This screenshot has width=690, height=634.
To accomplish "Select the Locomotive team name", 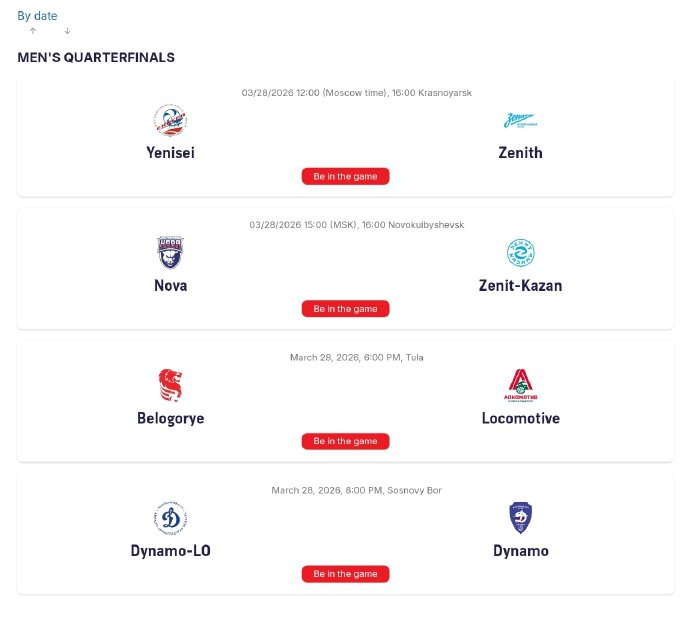I will click(521, 418).
